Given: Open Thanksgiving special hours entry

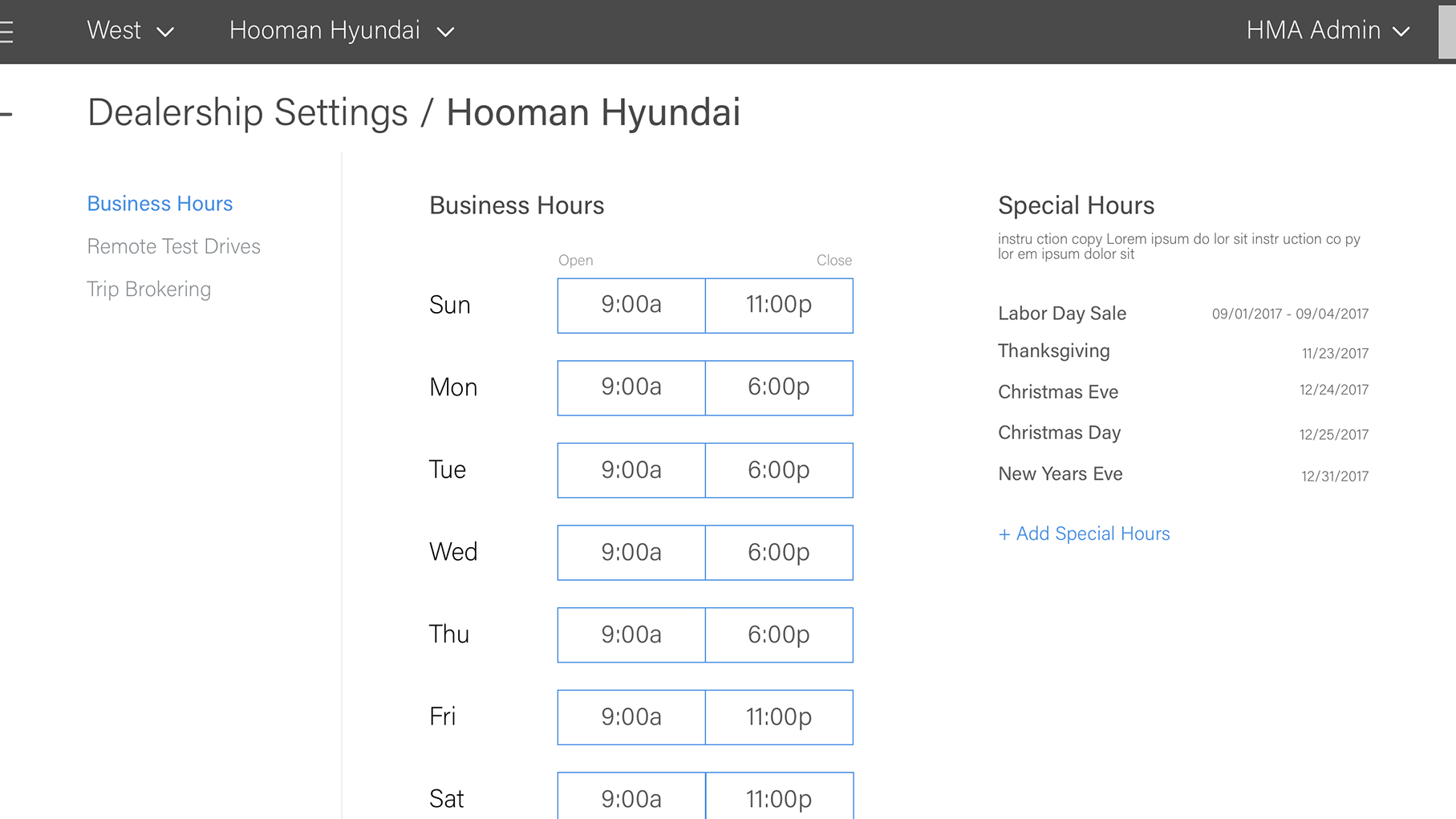Looking at the screenshot, I should (1054, 351).
